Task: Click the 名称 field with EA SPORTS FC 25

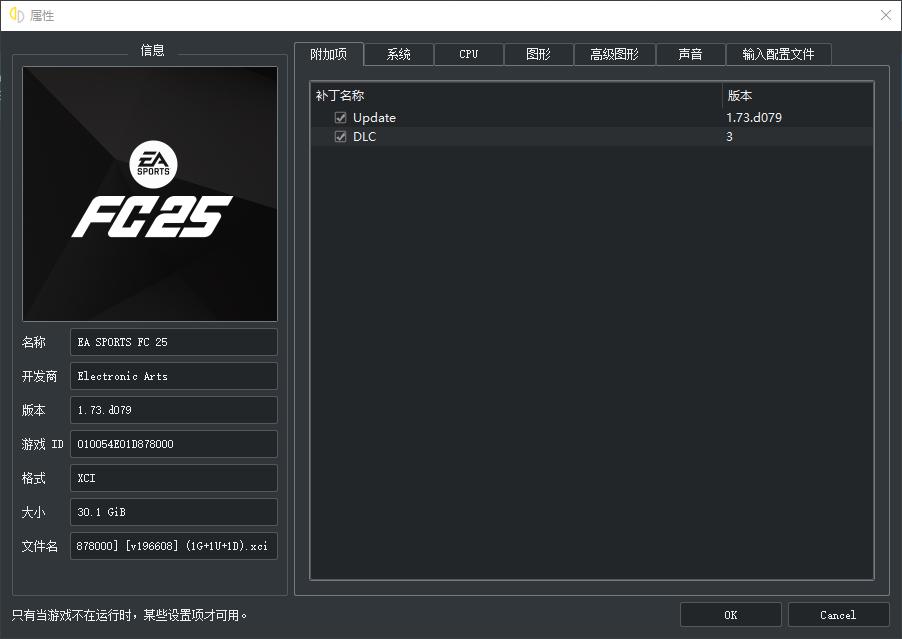Action: pyautogui.click(x=174, y=342)
